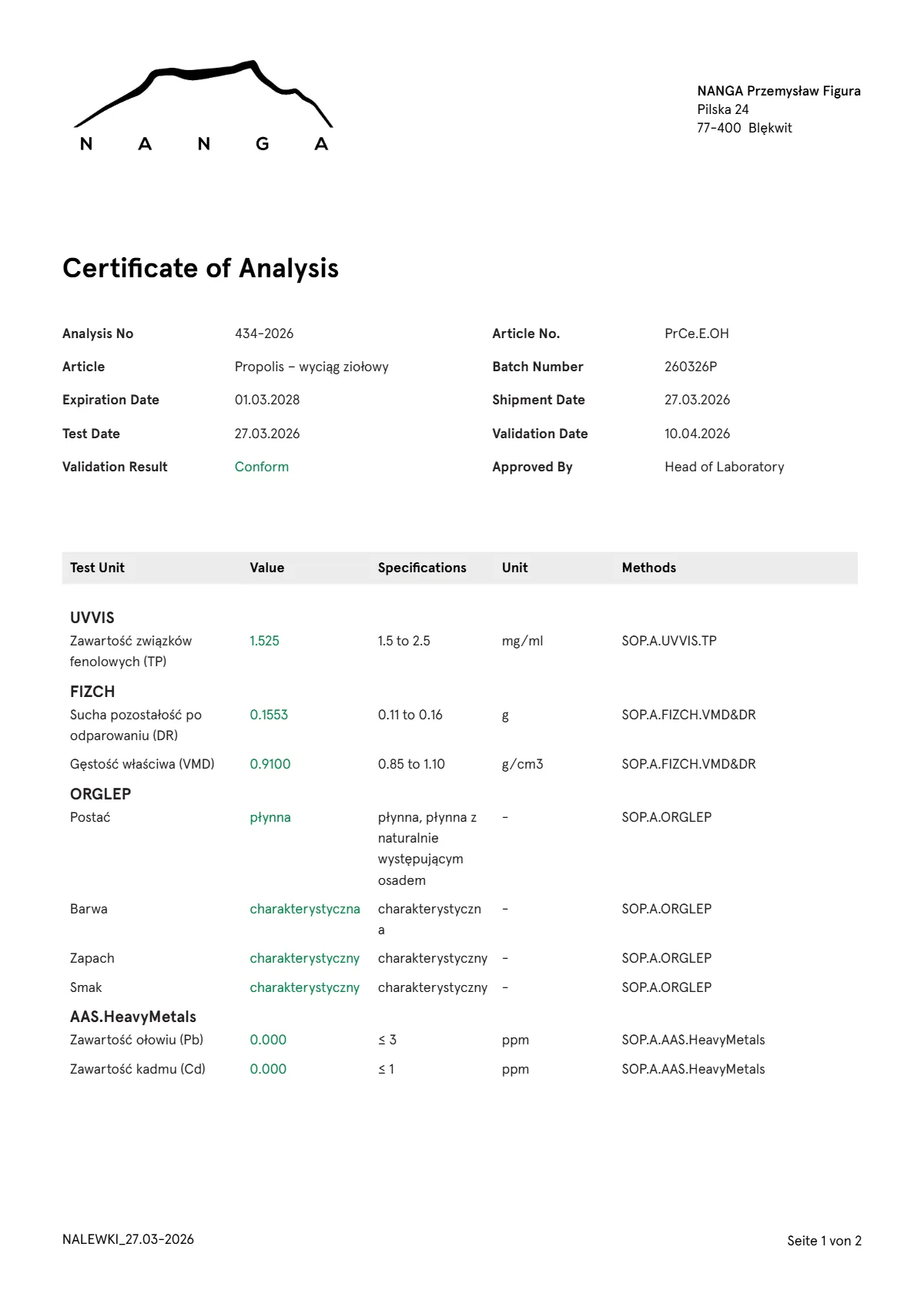Select phenolic content value "1.525"
Image resolution: width=924 pixels, height=1307 pixels.
tap(265, 641)
